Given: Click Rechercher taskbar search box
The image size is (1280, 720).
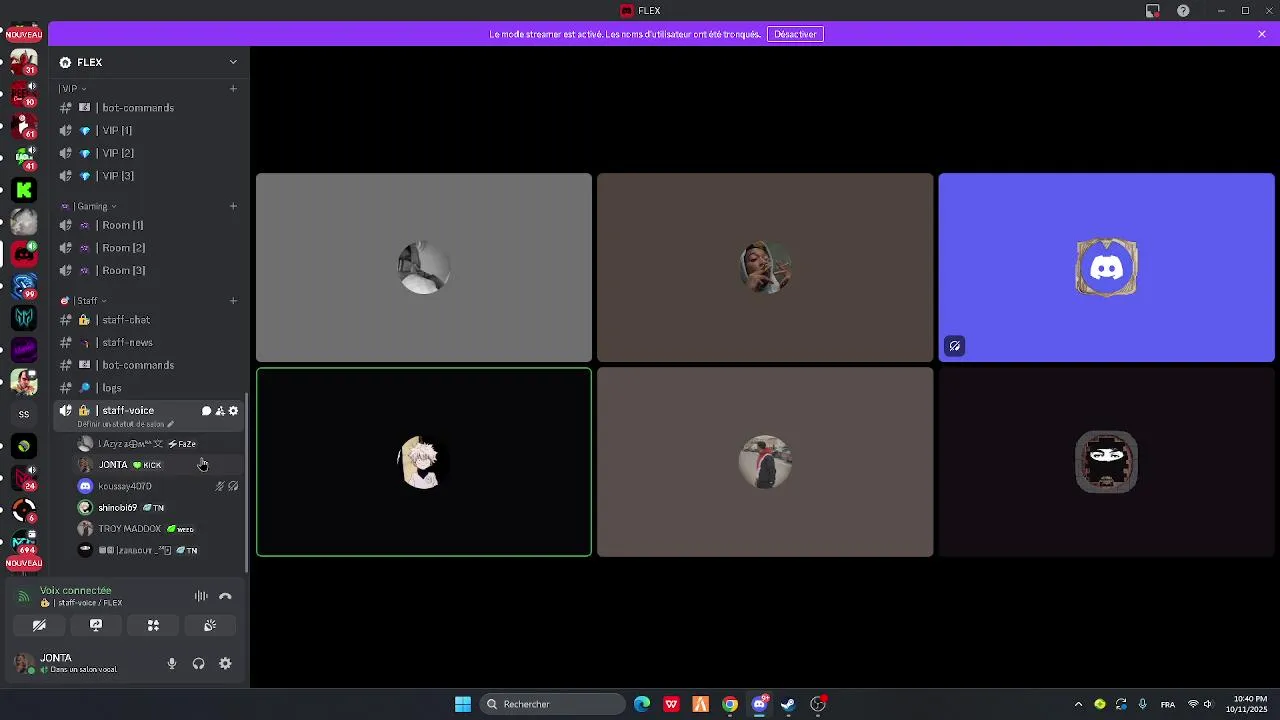Looking at the screenshot, I should coord(552,704).
